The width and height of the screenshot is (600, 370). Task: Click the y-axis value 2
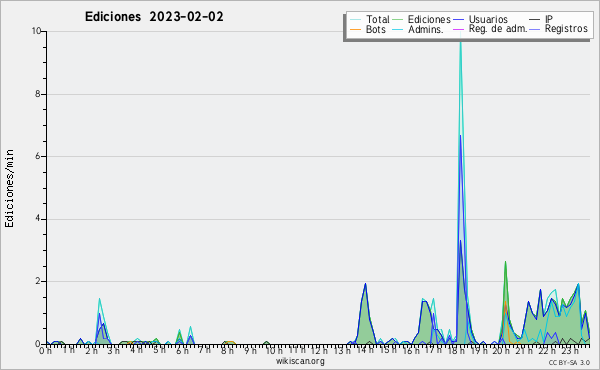tap(38, 281)
